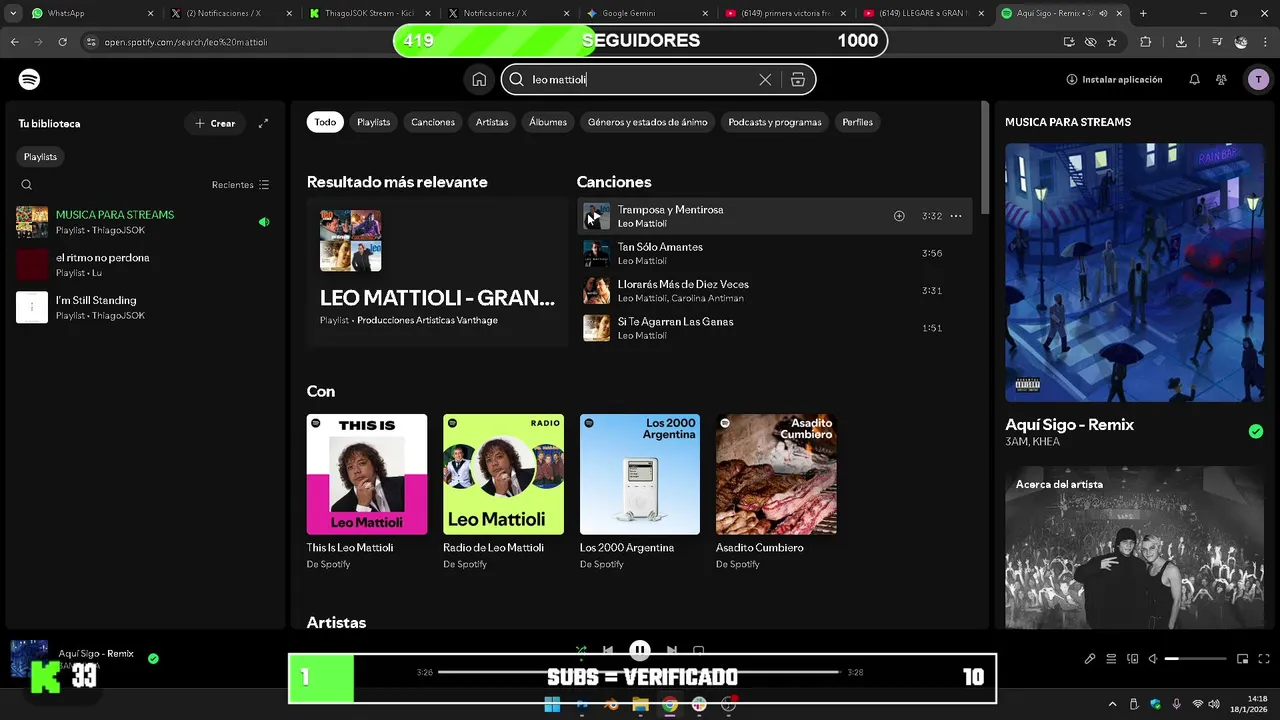Open the Browse icon beside search

(798, 79)
